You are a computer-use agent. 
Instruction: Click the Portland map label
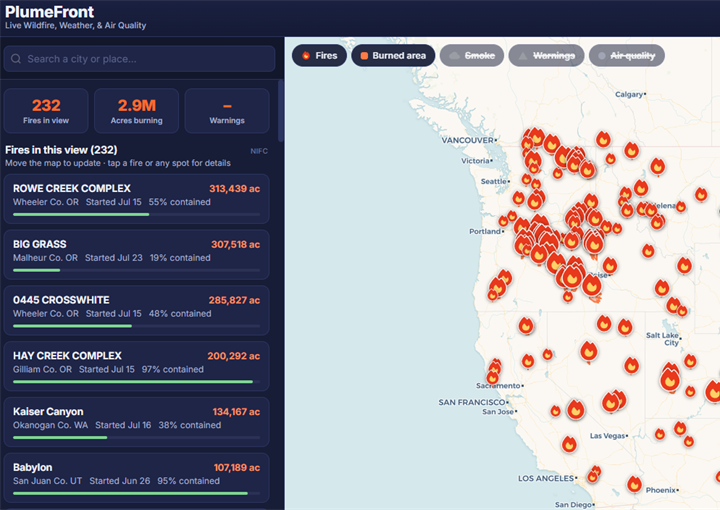pos(485,231)
